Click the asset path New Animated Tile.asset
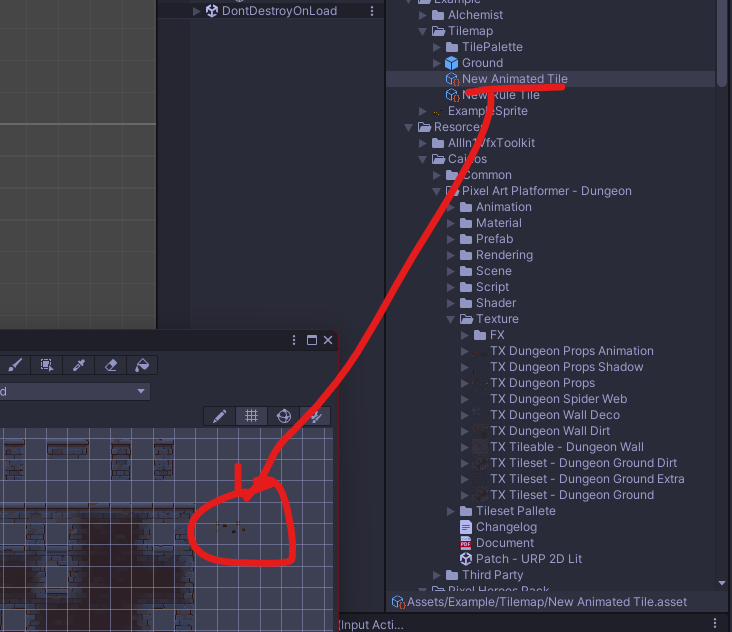The height and width of the screenshot is (632, 732). [547, 602]
